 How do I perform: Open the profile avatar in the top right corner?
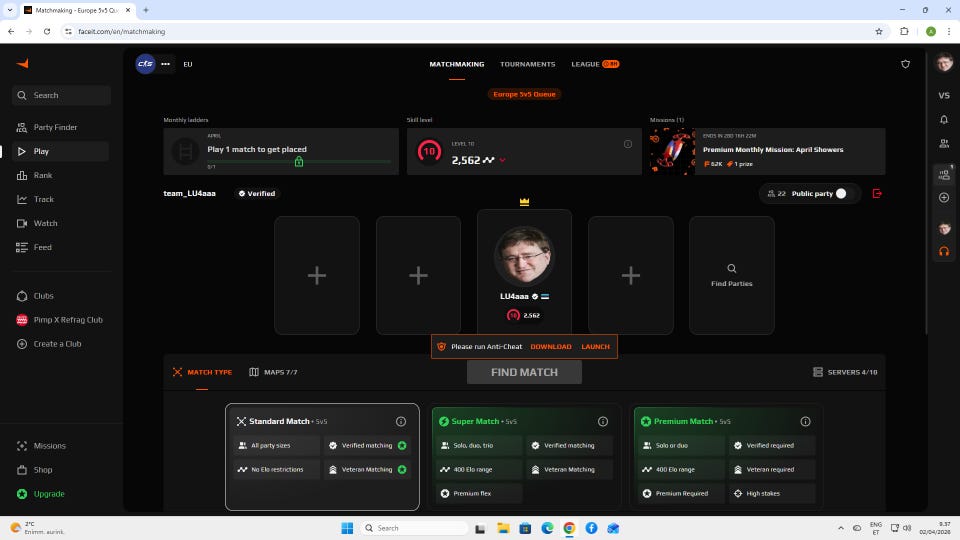[x=944, y=62]
